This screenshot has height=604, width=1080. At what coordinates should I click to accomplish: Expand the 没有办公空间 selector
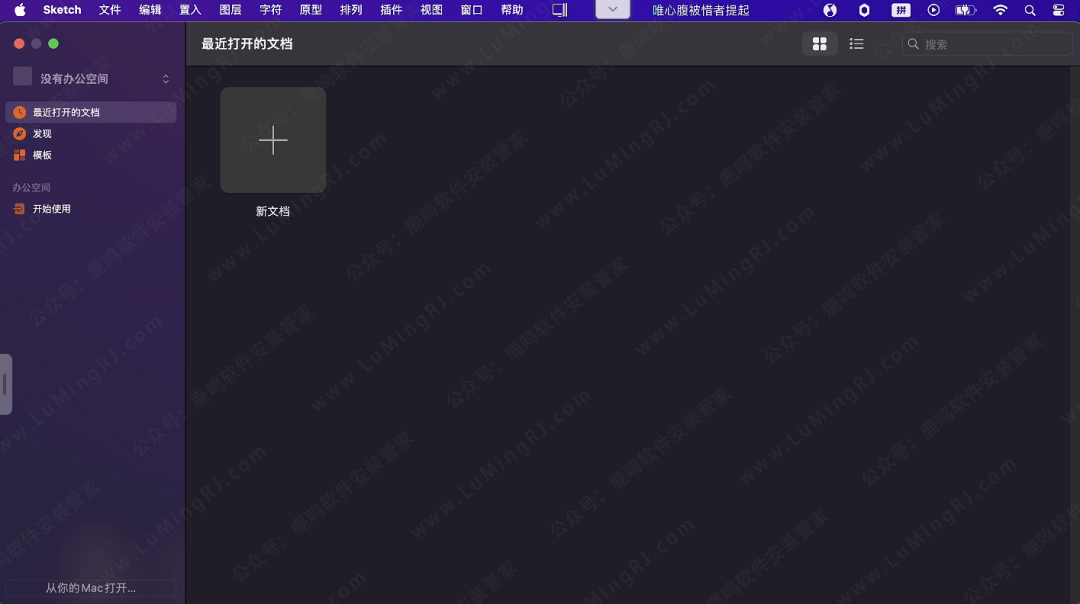click(x=88, y=77)
